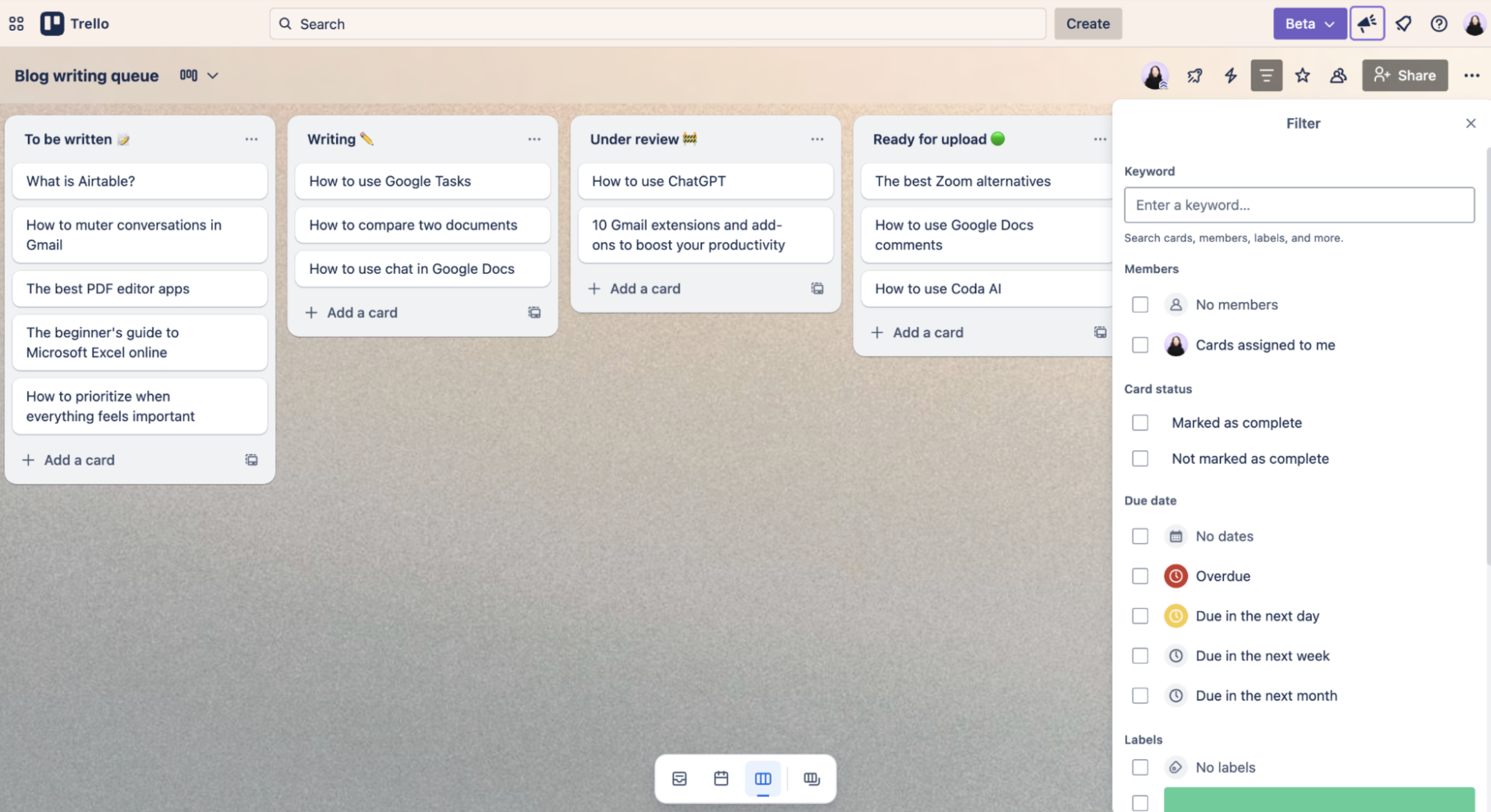Open the board visibility people icon
Image resolution: width=1491 pixels, height=812 pixels.
tap(1338, 75)
